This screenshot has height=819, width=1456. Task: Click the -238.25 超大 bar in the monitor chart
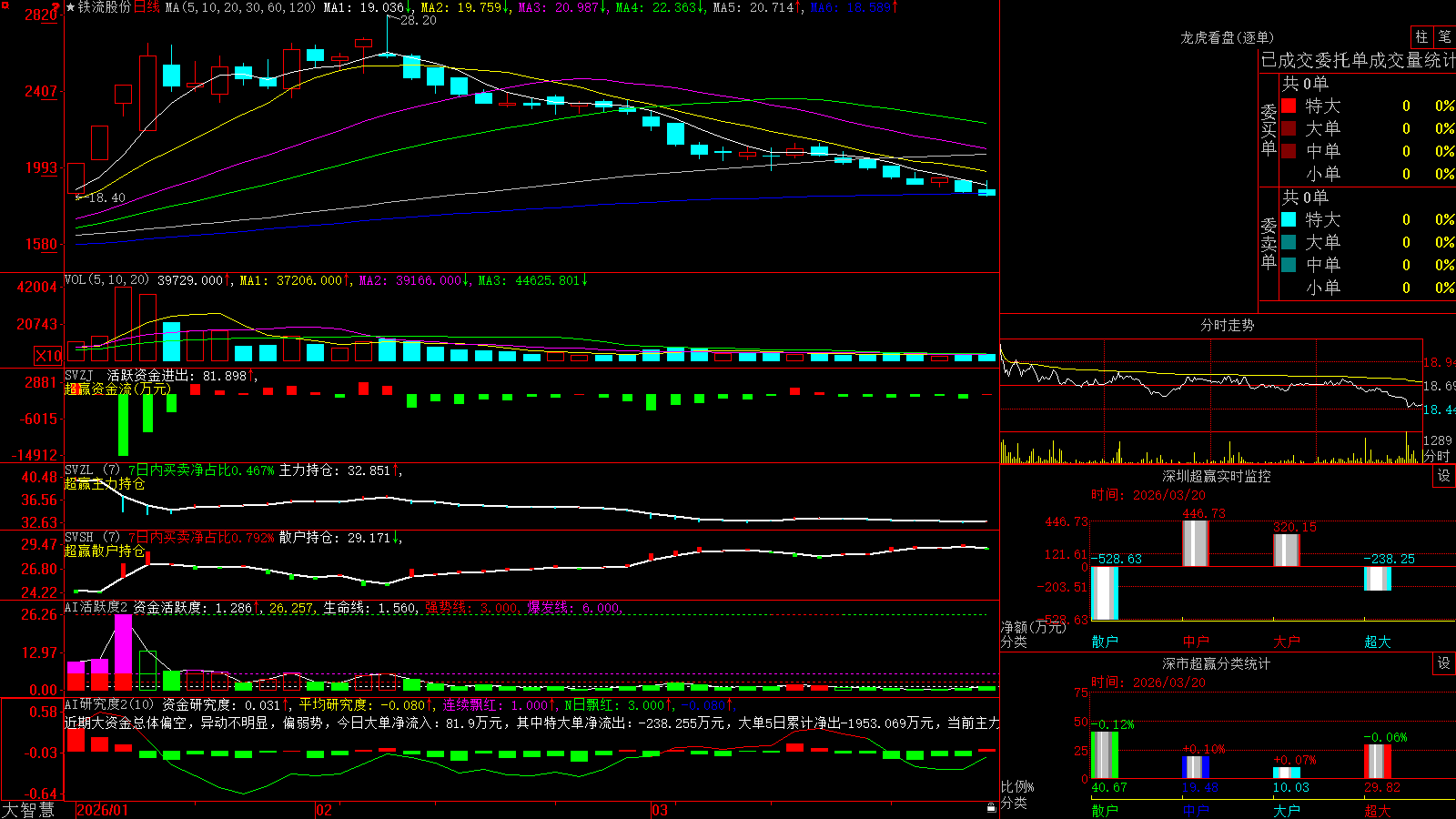pos(1378,579)
